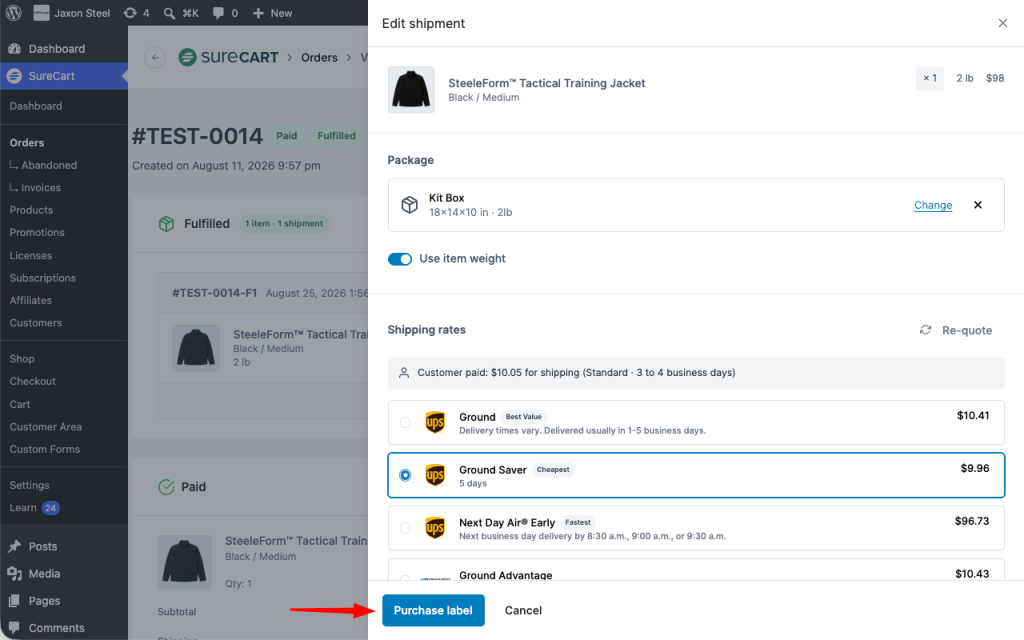The width and height of the screenshot is (1024, 640).
Task: Go to Promotions in sidebar
Action: click(x=37, y=232)
